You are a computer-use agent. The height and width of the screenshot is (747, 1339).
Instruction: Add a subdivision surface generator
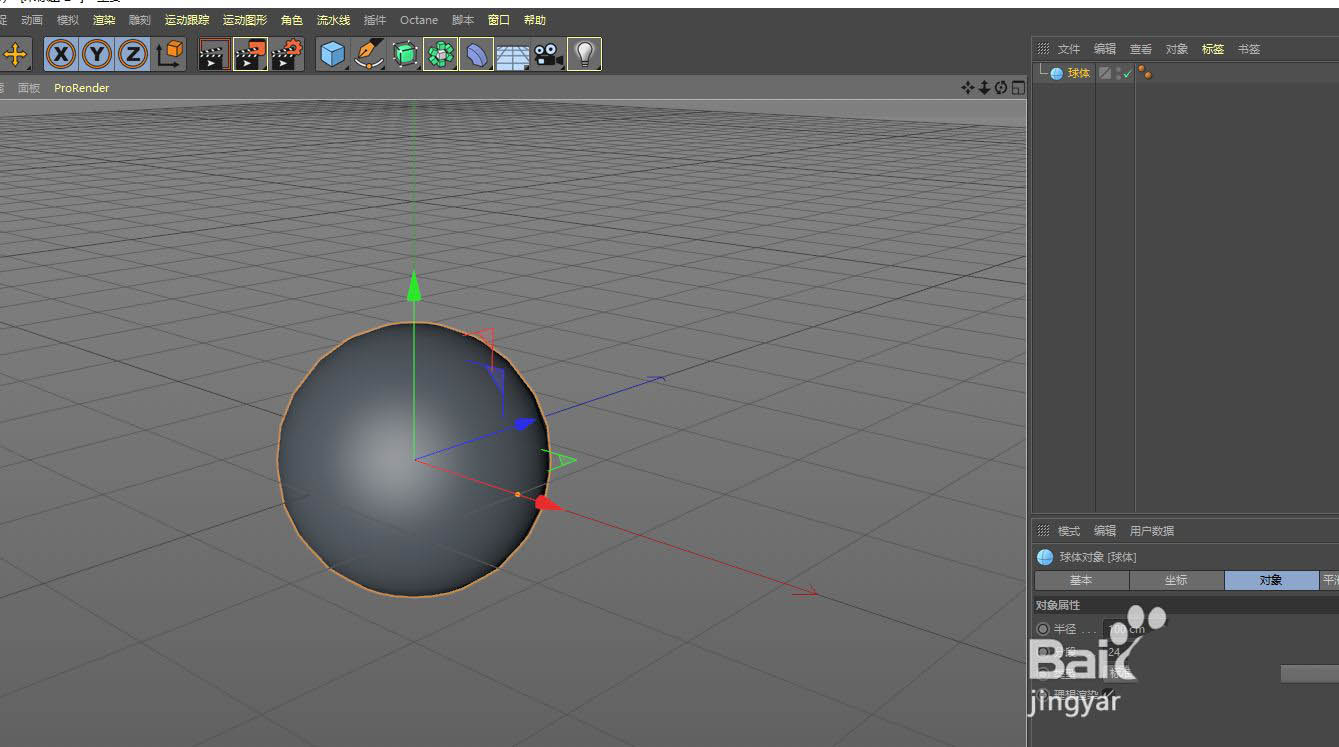coord(405,54)
